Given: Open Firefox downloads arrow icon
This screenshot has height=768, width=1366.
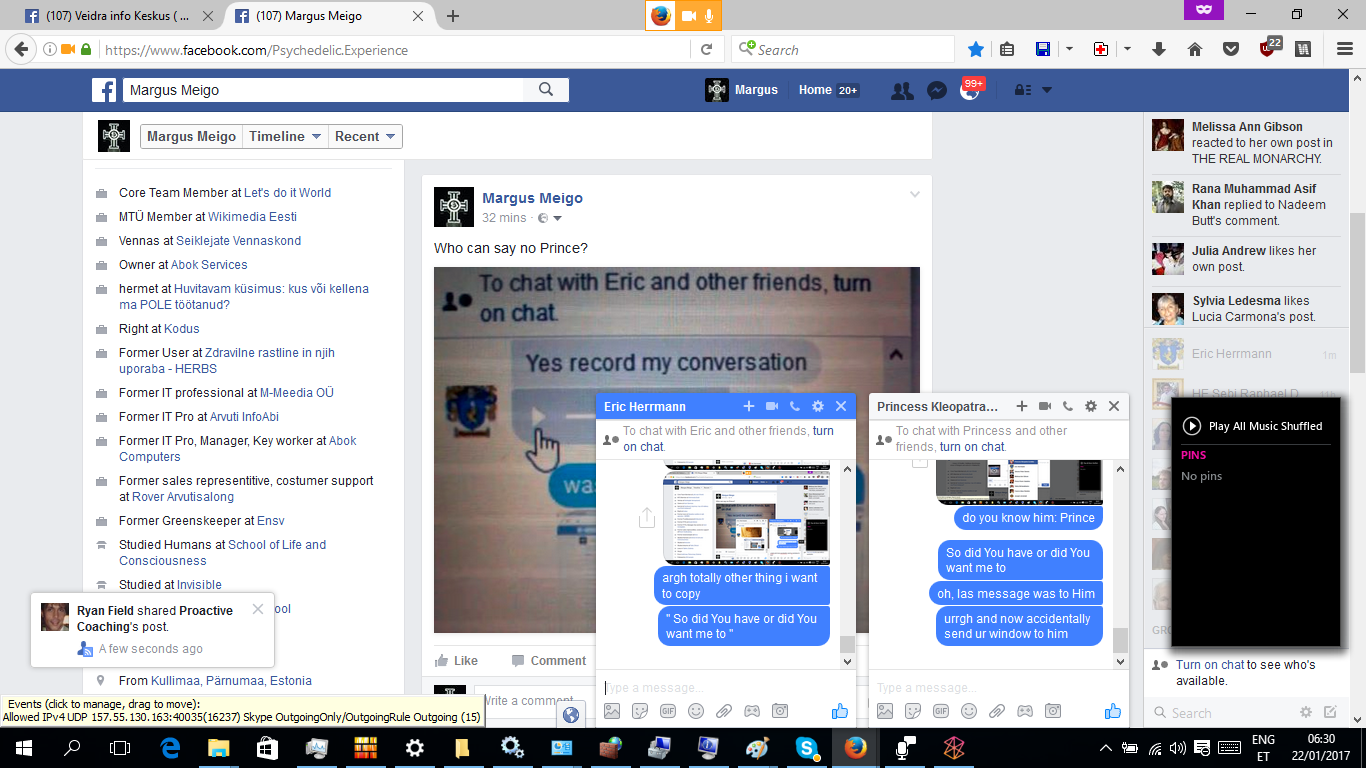Looking at the screenshot, I should coord(1159,49).
